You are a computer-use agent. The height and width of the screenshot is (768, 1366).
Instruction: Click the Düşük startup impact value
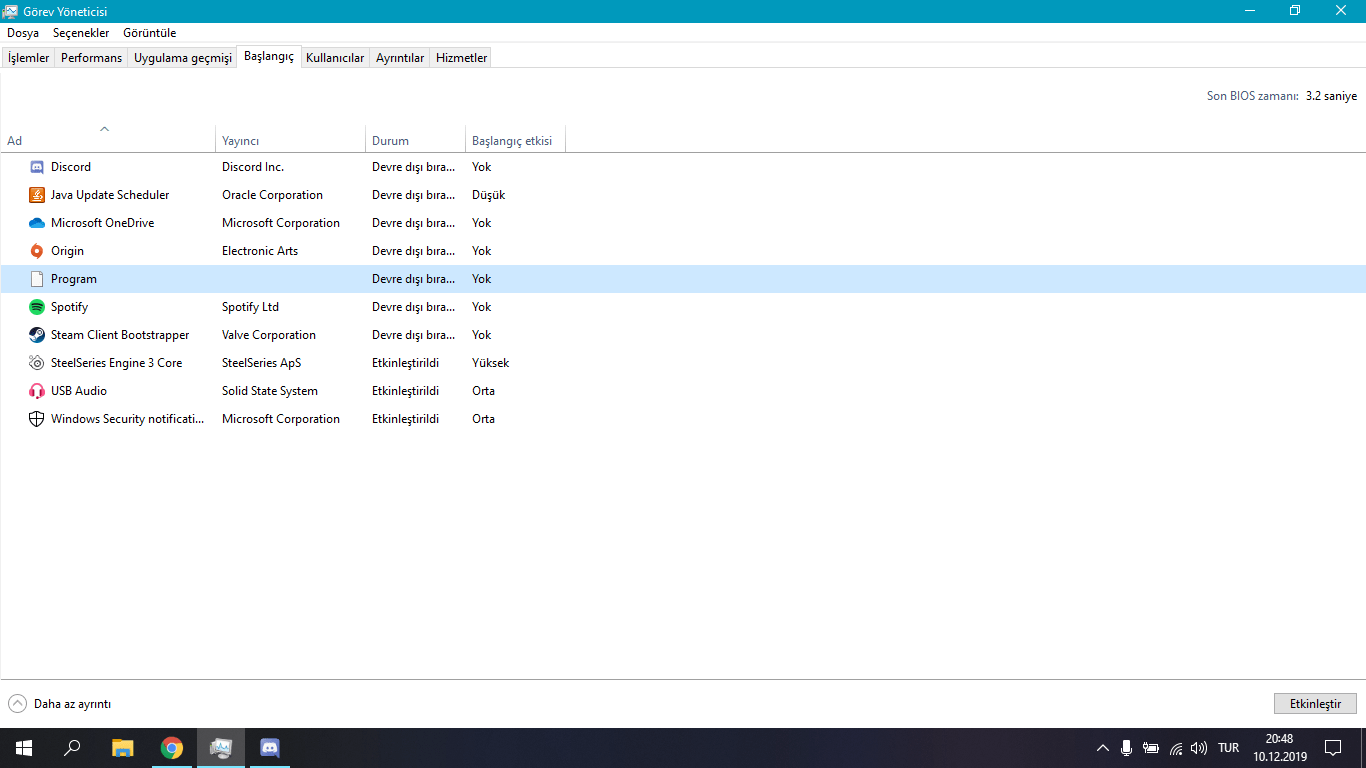(x=488, y=195)
